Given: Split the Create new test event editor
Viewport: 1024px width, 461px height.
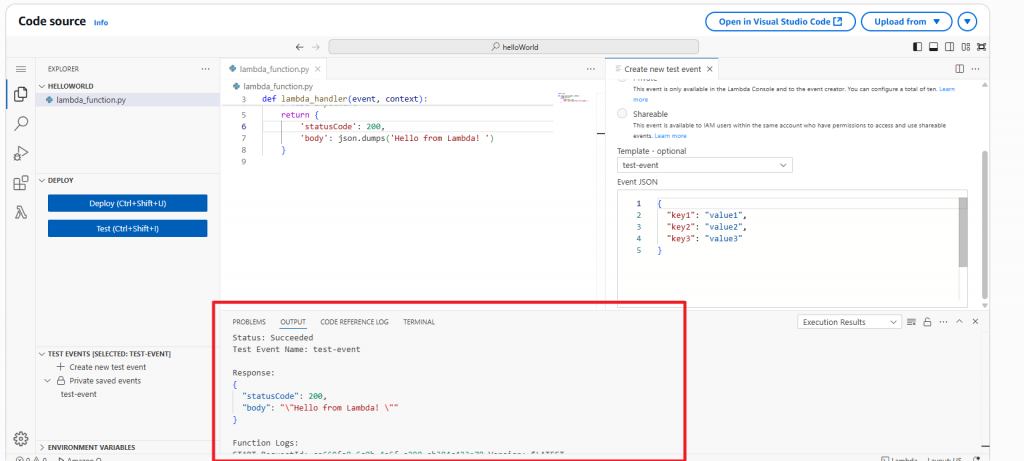Looking at the screenshot, I should [959, 69].
